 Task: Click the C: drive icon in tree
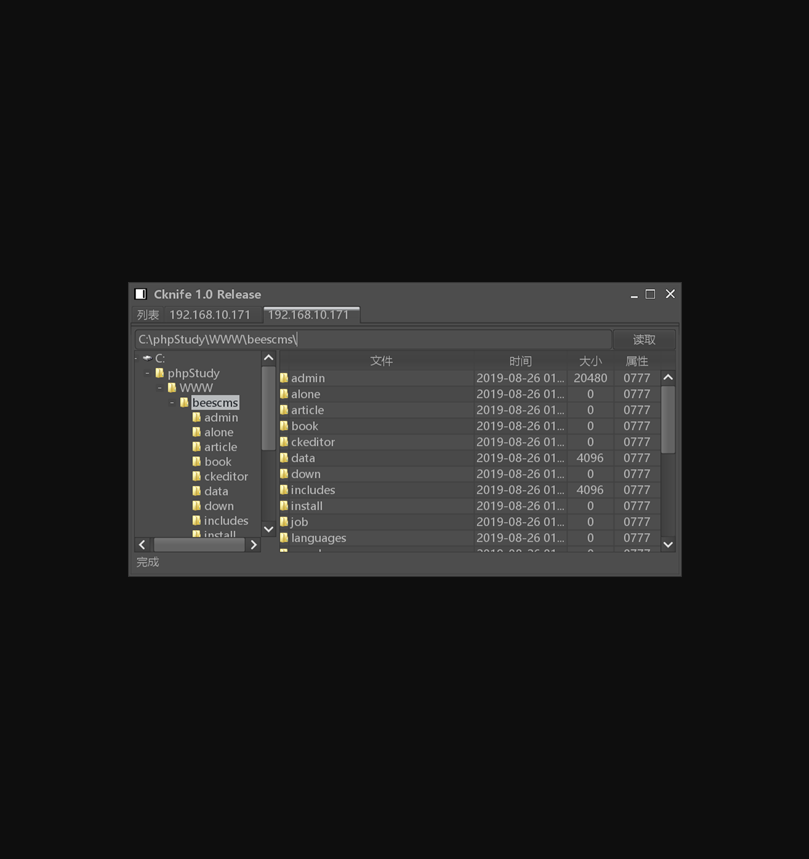tap(147, 358)
